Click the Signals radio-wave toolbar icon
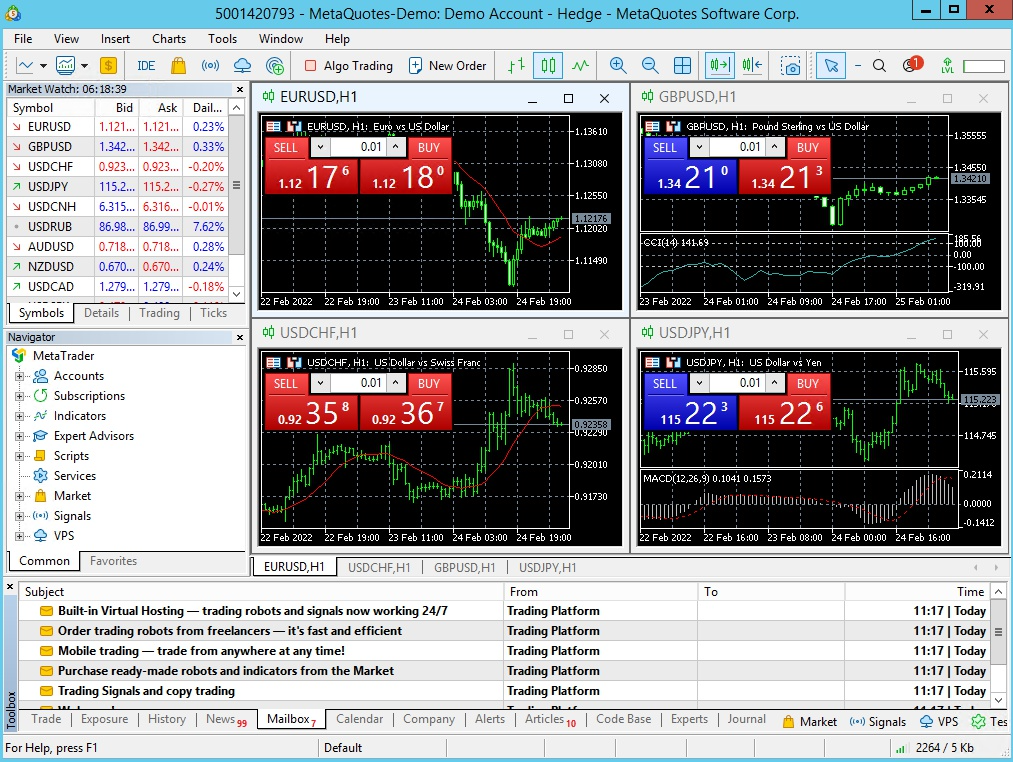Screen dimensions: 1013x762 pyautogui.click(x=210, y=65)
